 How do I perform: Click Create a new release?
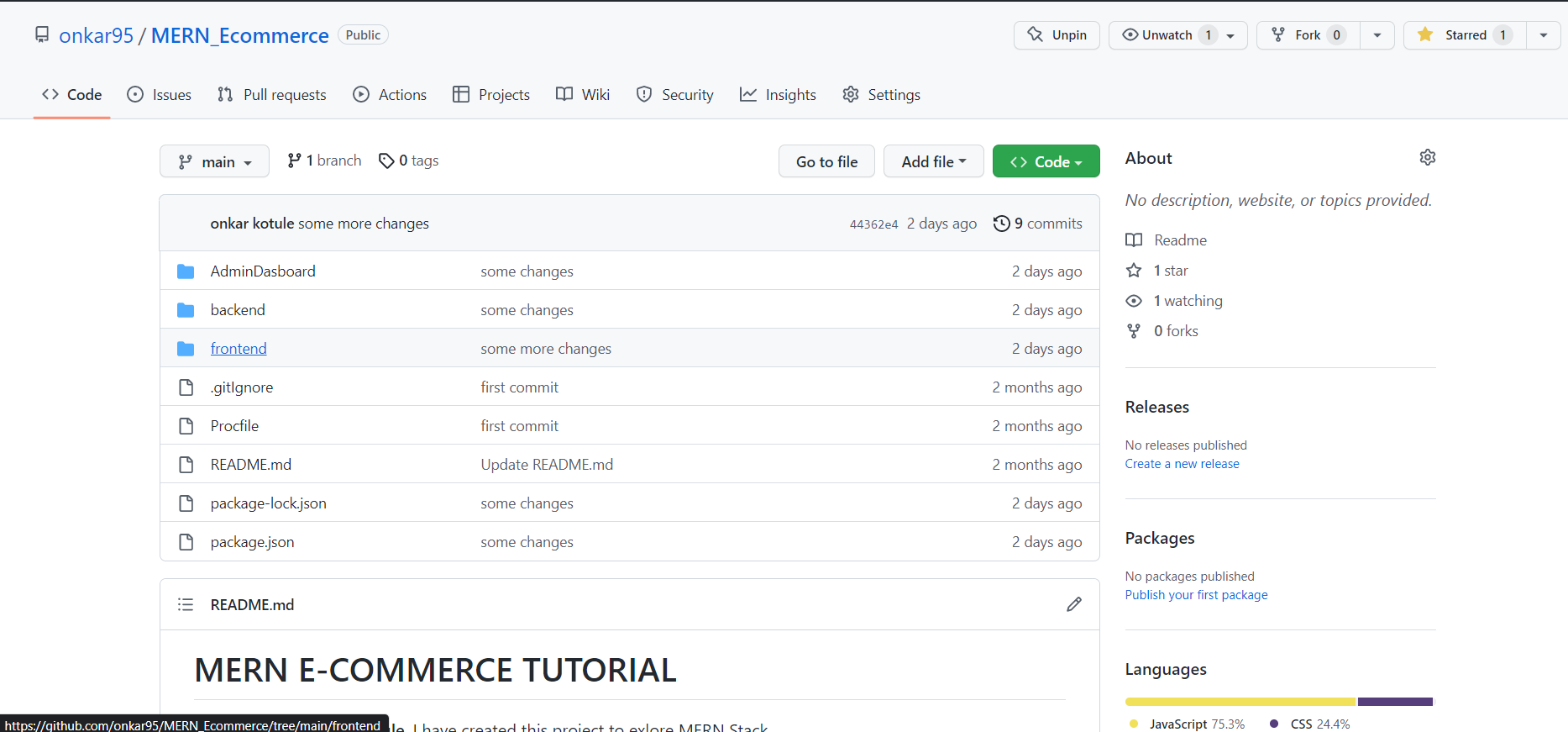click(x=1182, y=464)
